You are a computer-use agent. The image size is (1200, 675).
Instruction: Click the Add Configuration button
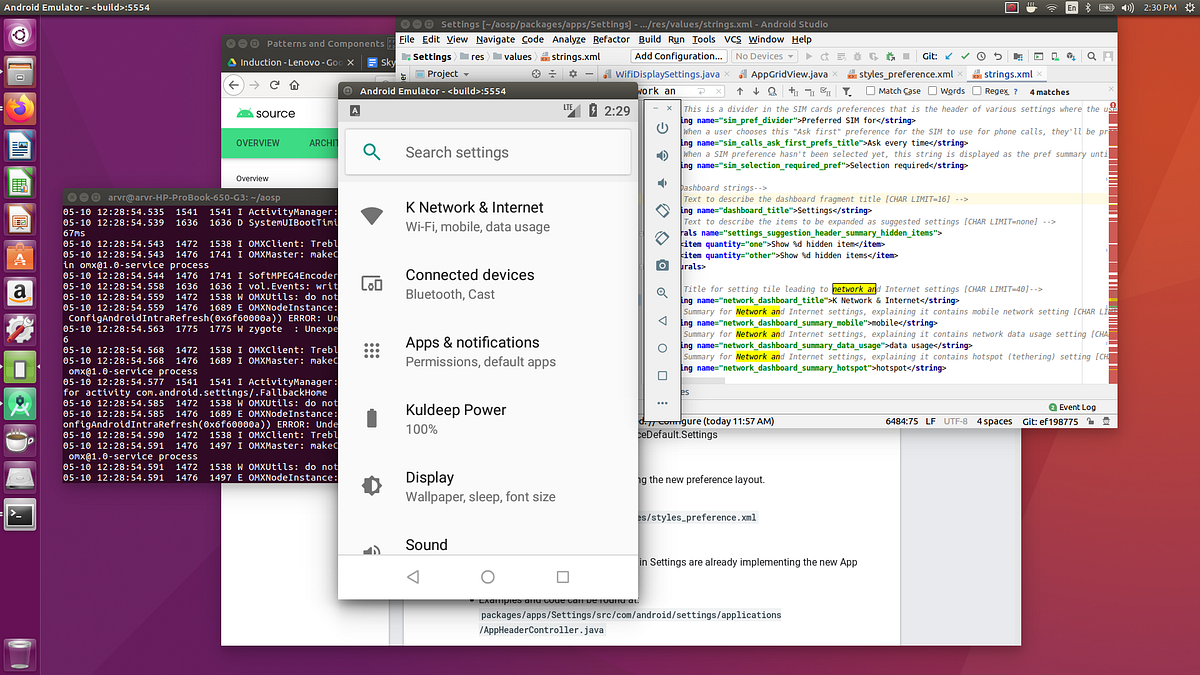coord(678,55)
